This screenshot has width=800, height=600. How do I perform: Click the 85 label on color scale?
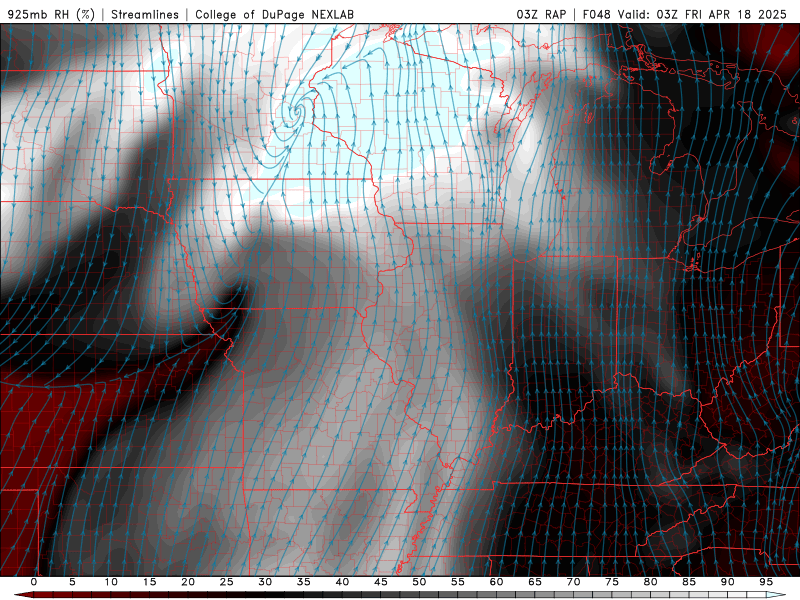click(689, 582)
